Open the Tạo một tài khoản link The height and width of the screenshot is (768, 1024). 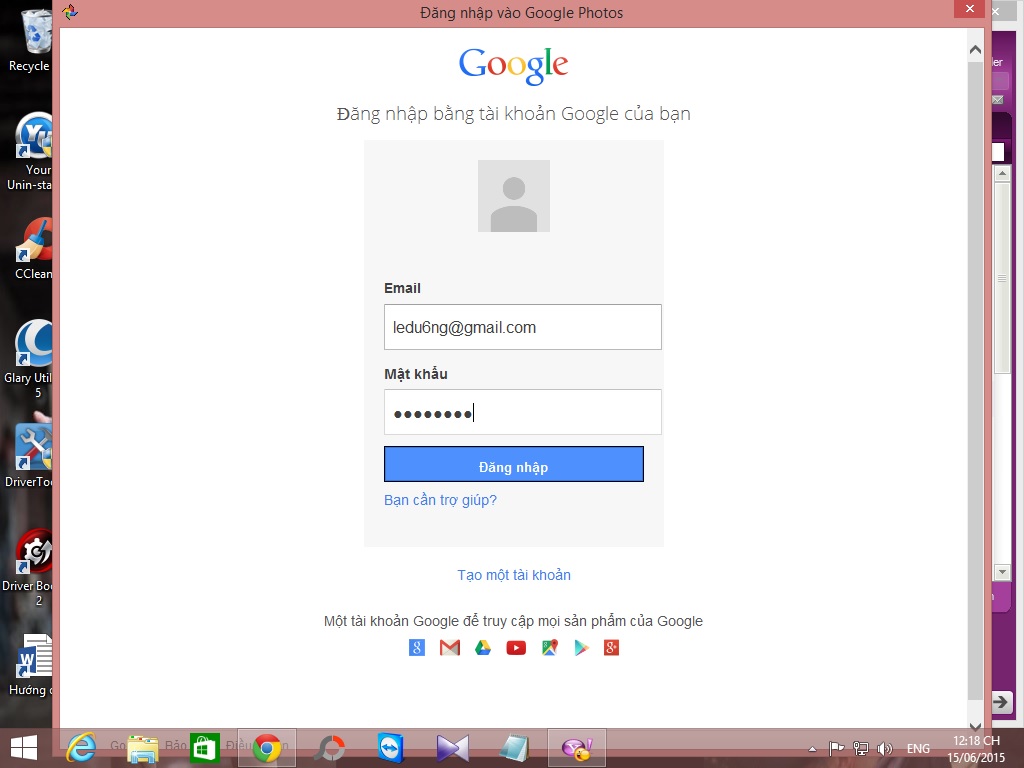coord(514,575)
